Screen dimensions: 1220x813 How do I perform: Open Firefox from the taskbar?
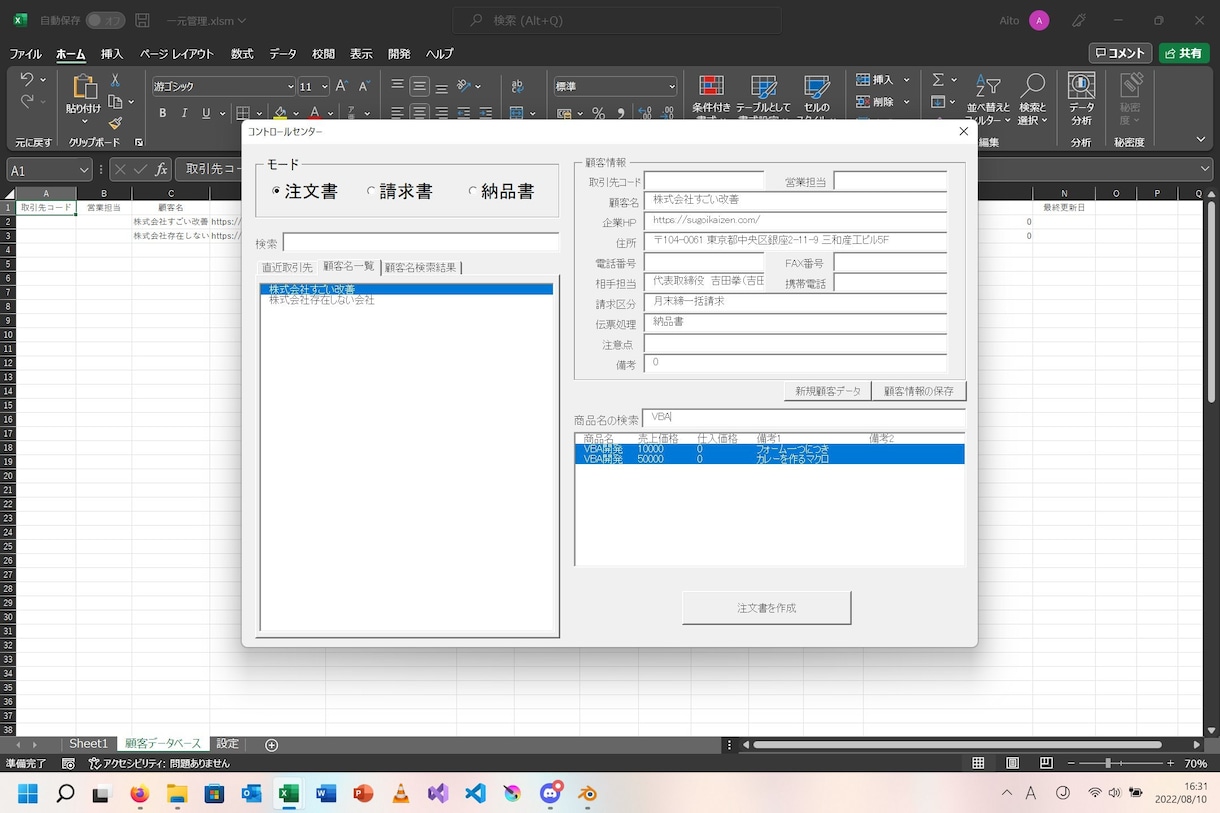139,793
